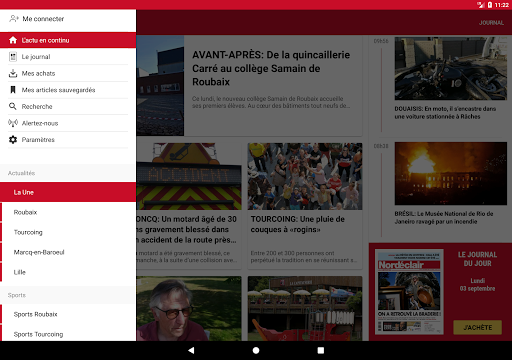Click the Recherche magnifier icon
Viewport: 512px width, 360px height.
13,106
